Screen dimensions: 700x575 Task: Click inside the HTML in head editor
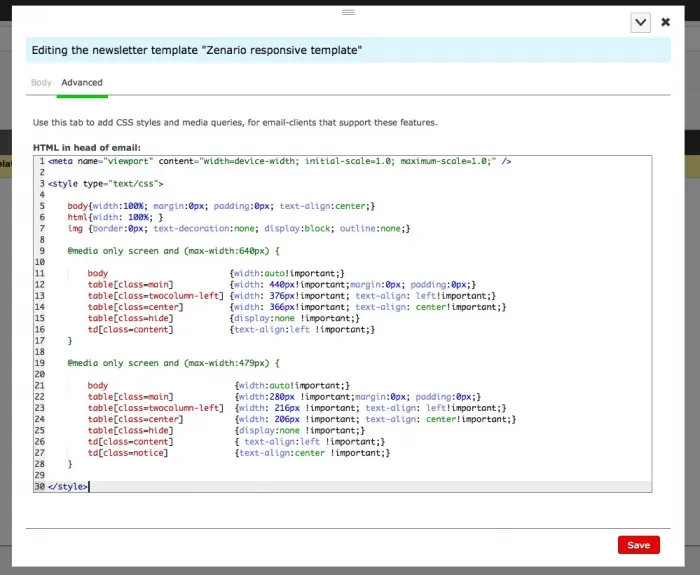click(342, 324)
